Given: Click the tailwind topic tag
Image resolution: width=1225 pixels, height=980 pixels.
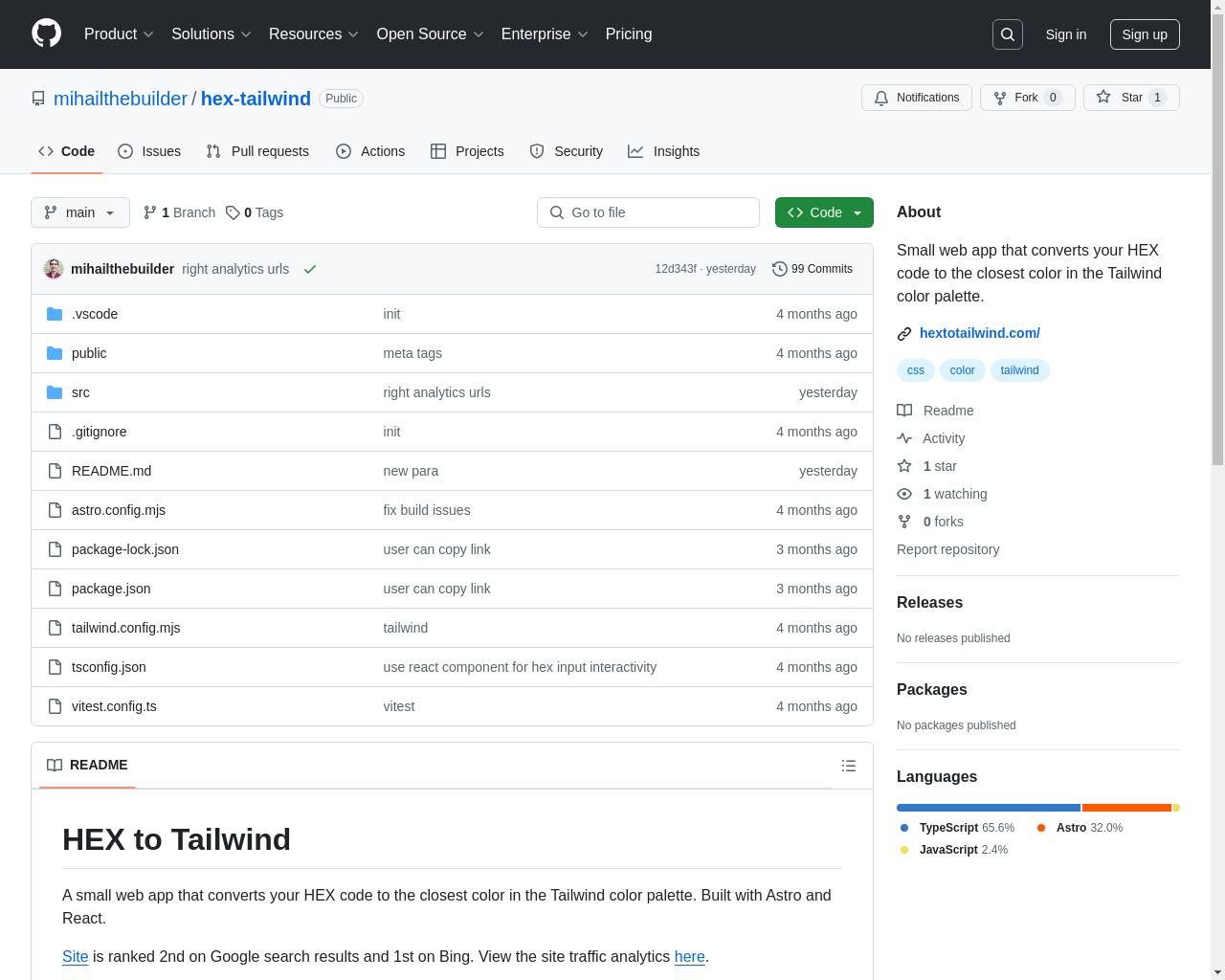Looking at the screenshot, I should [1019, 370].
